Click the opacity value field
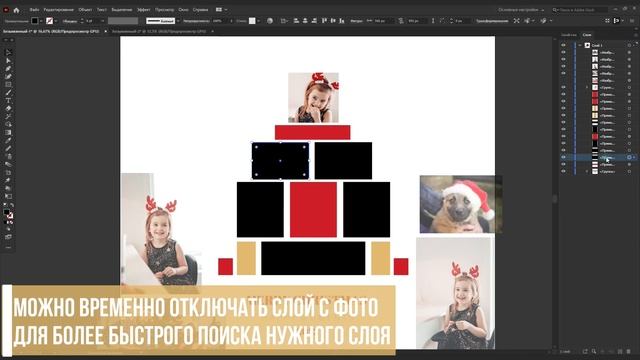This screenshot has width=640, height=360. pos(219,21)
